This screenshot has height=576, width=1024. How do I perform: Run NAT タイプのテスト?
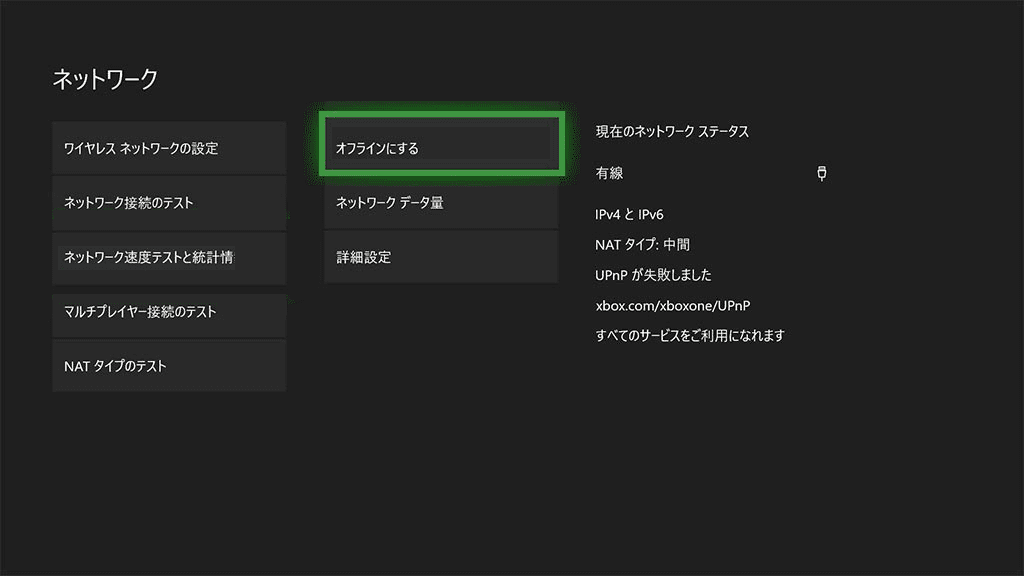[x=169, y=366]
